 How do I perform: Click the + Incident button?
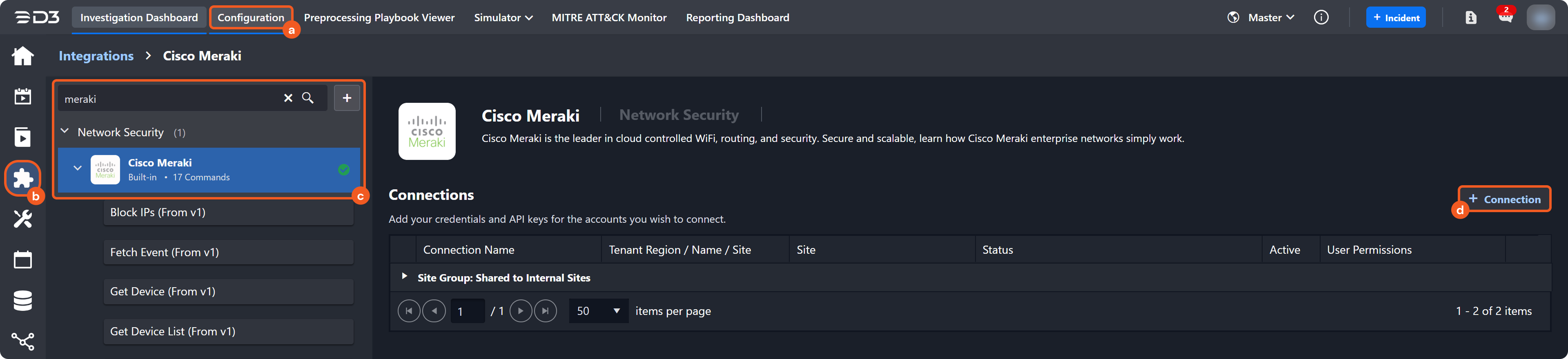pyautogui.click(x=1396, y=18)
